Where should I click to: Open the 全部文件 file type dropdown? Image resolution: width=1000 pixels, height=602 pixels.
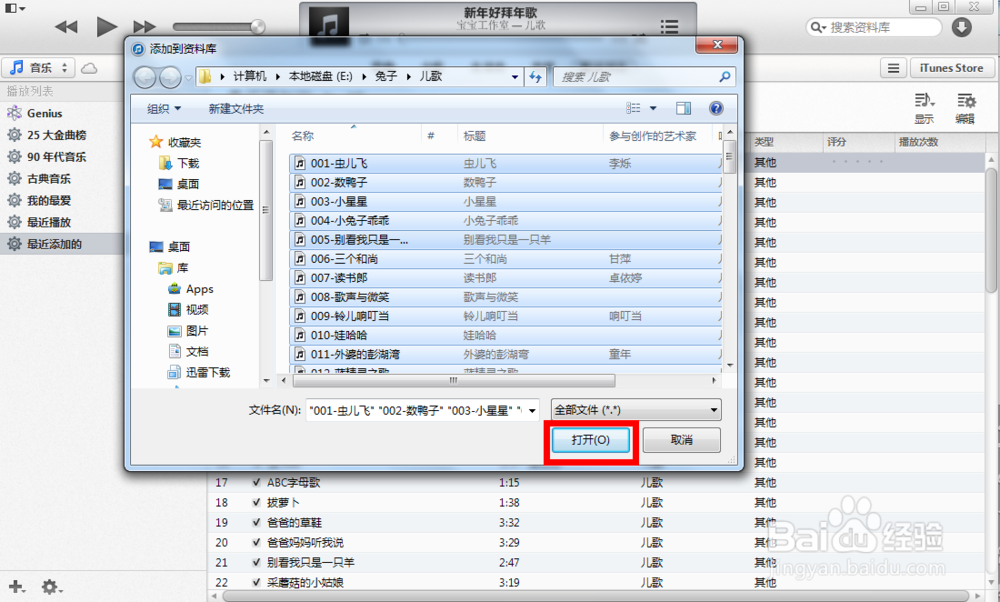point(636,409)
